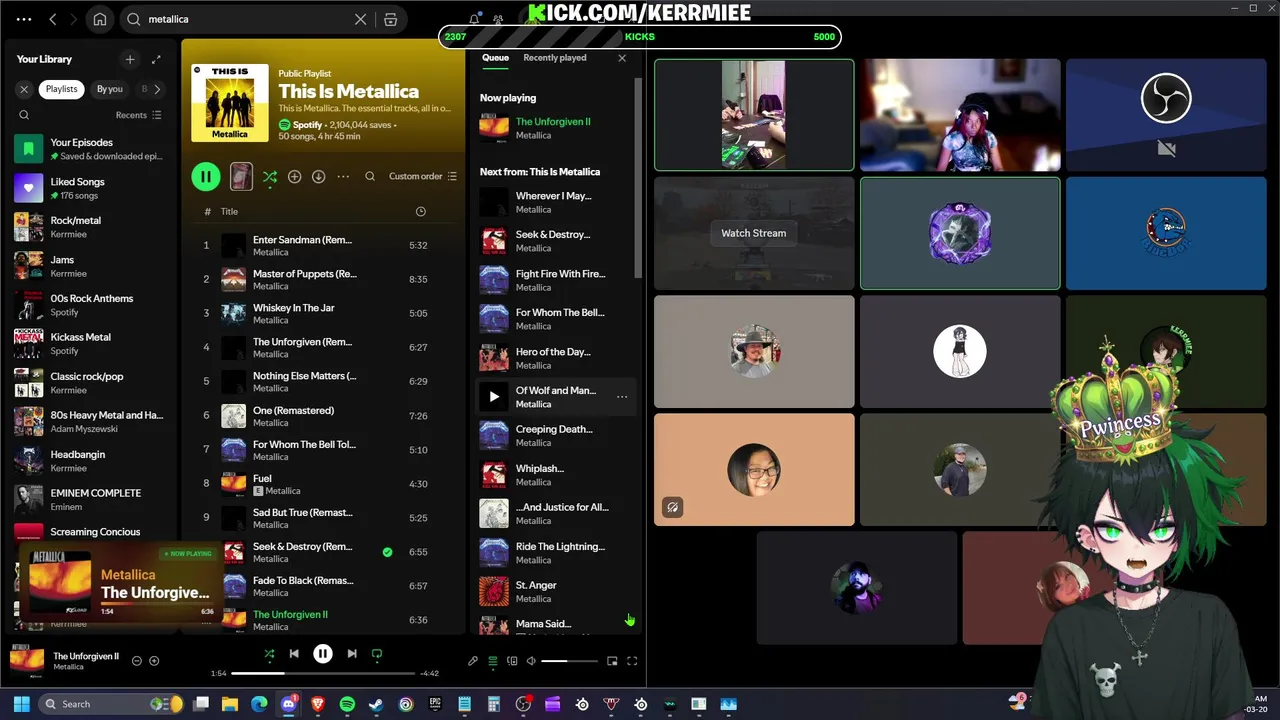
Task: Switch to the Queue tab
Action: 495,58
